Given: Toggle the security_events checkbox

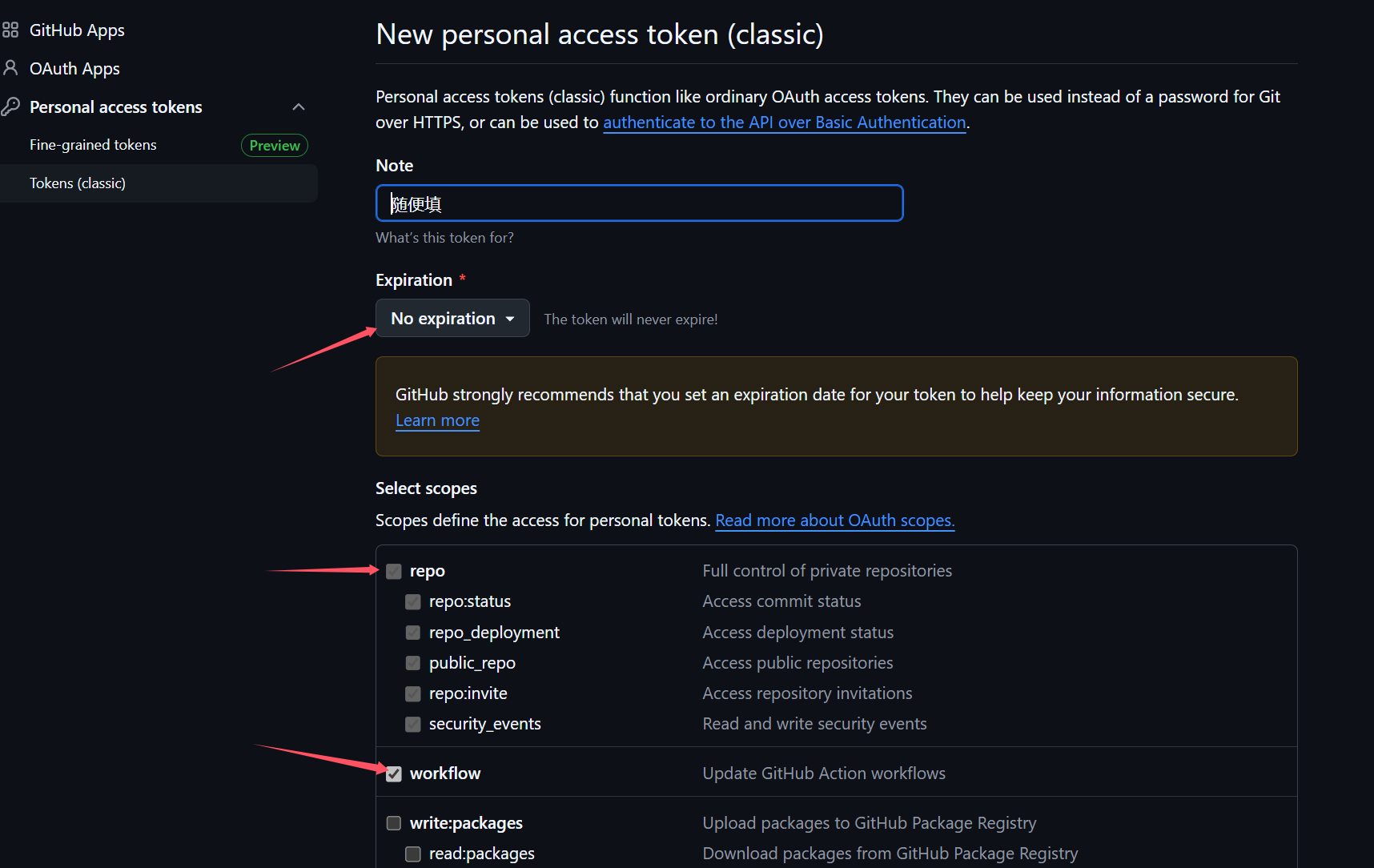Looking at the screenshot, I should click(x=413, y=724).
